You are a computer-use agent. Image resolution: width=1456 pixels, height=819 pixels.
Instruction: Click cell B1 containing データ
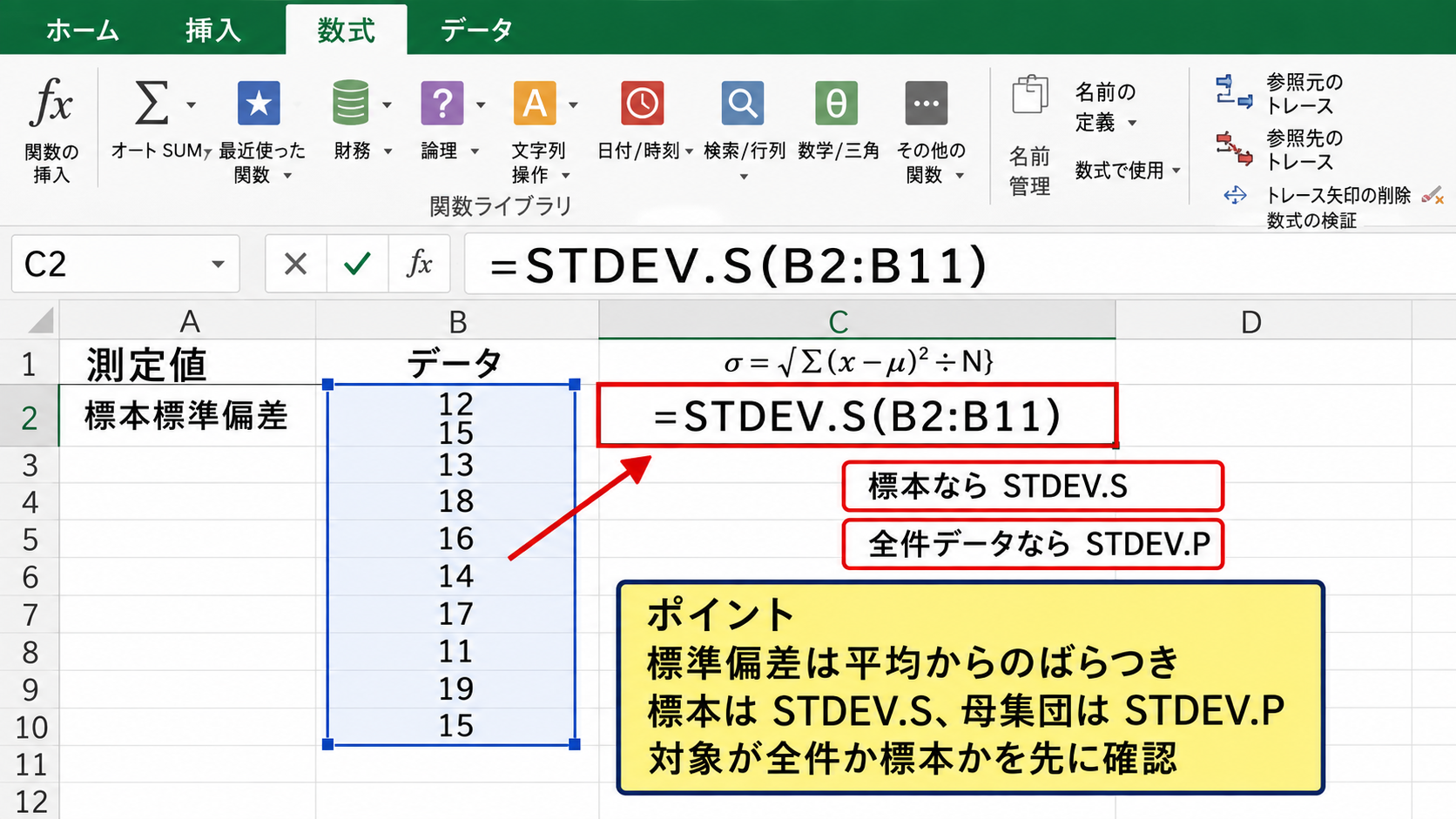(457, 363)
